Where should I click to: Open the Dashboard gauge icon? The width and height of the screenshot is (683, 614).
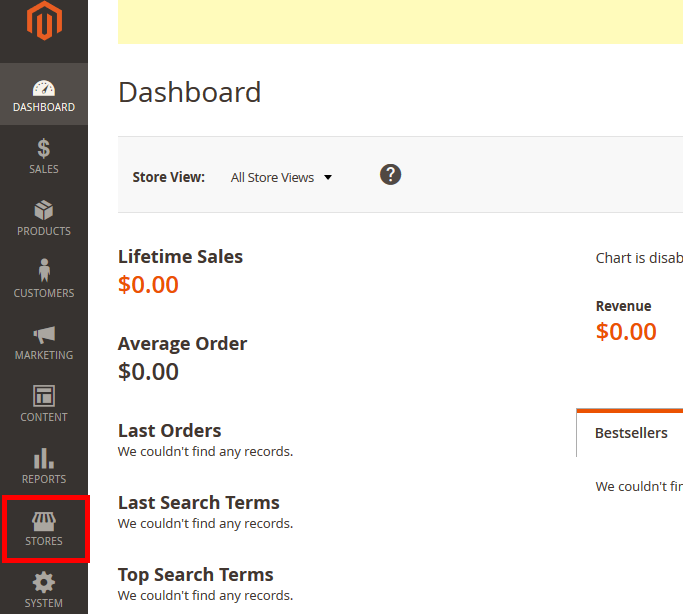coord(44,88)
